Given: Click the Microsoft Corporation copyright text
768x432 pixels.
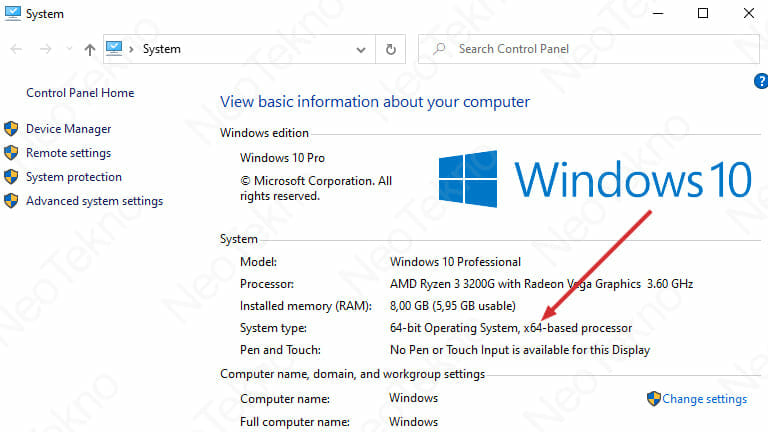Looking at the screenshot, I should (x=316, y=189).
